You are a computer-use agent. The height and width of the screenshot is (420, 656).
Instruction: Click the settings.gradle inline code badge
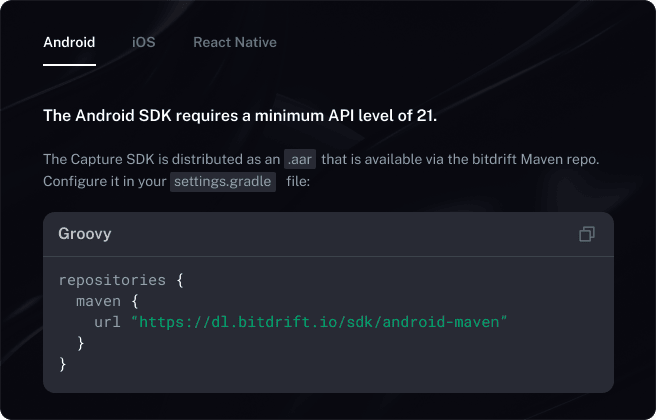click(x=223, y=182)
